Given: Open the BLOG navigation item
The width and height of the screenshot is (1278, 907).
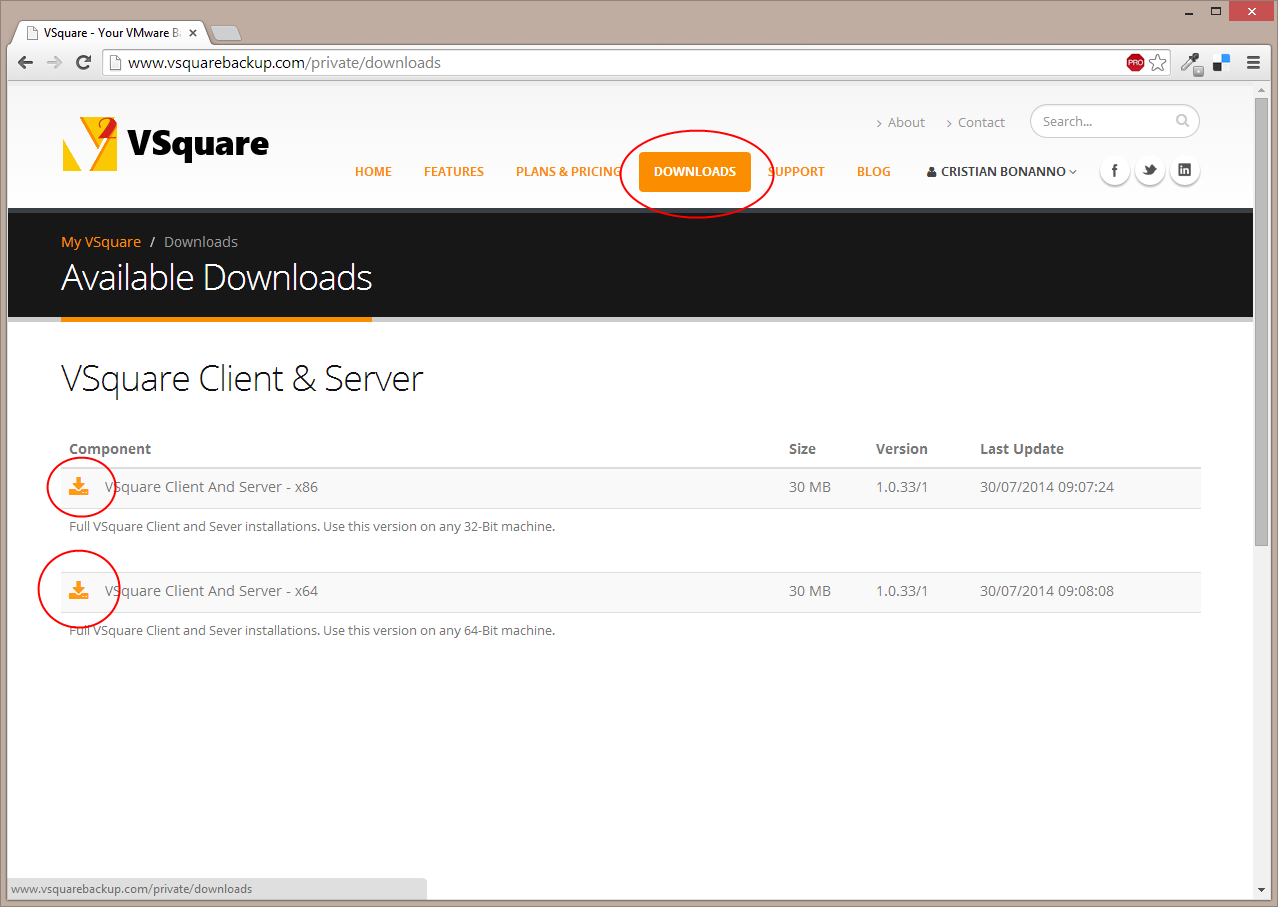Looking at the screenshot, I should pyautogui.click(x=874, y=172).
